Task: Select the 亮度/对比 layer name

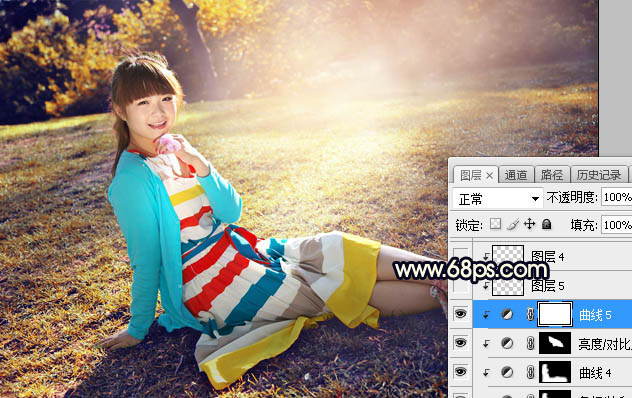Action: [605, 344]
